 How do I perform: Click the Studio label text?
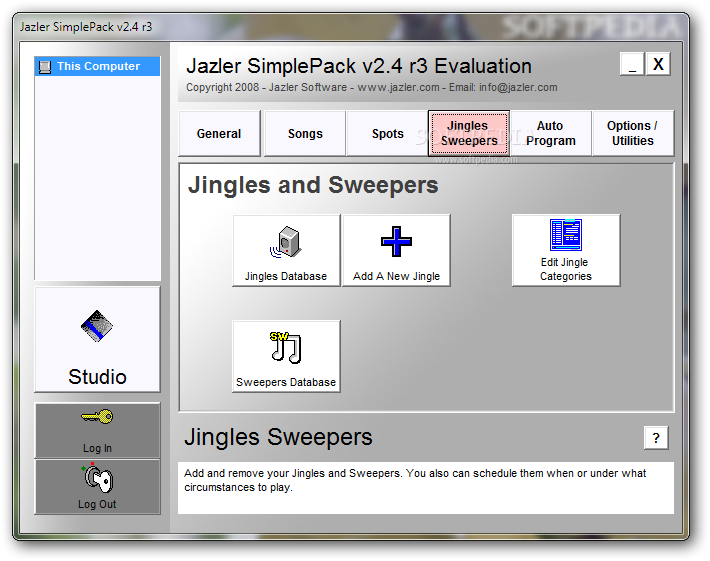(x=97, y=377)
